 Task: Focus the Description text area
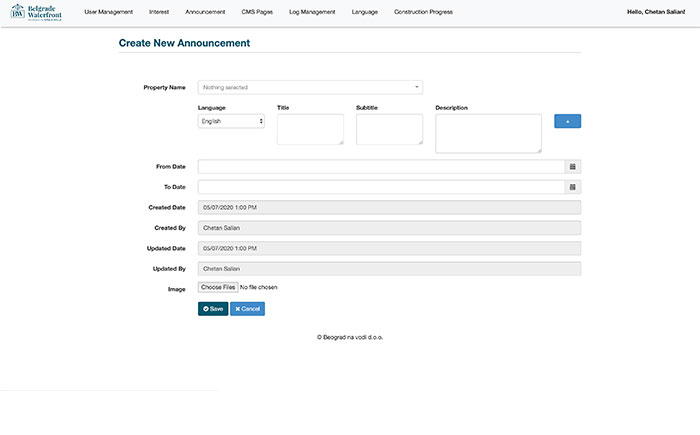pyautogui.click(x=488, y=134)
